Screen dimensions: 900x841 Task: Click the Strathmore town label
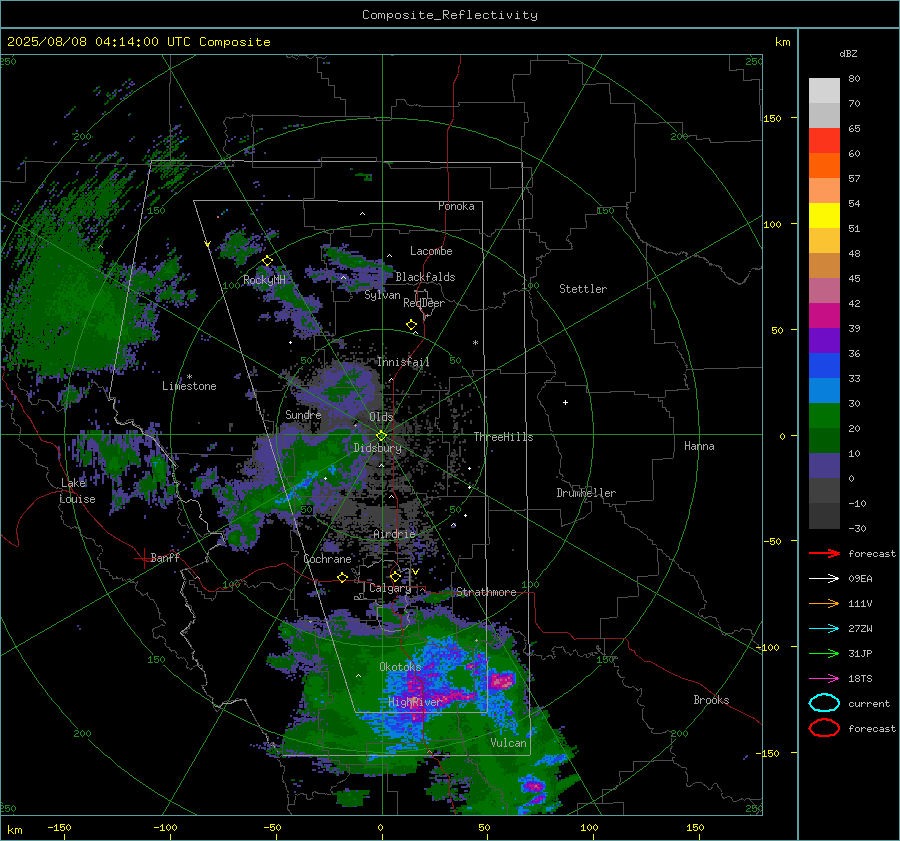(x=486, y=592)
